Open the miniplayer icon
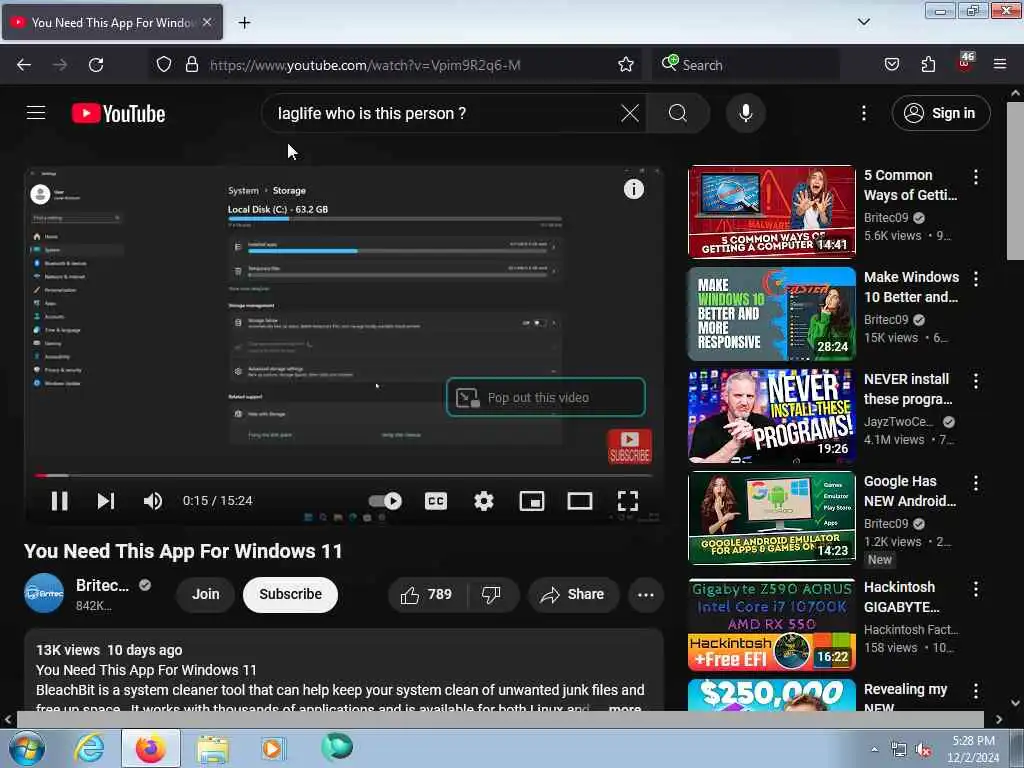The image size is (1024, 768). 532,501
